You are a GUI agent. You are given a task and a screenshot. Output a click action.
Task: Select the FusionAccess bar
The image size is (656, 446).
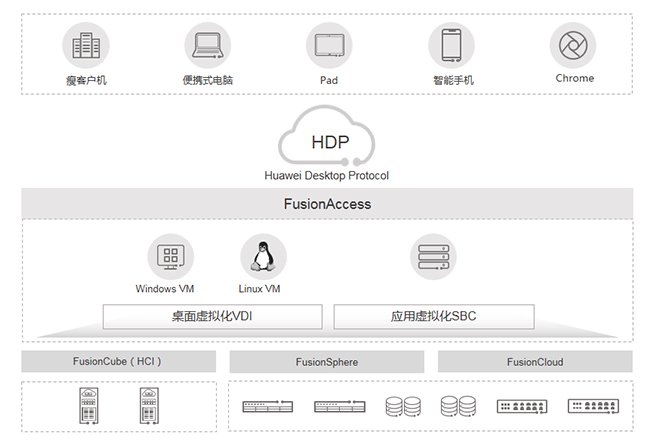pos(327,204)
